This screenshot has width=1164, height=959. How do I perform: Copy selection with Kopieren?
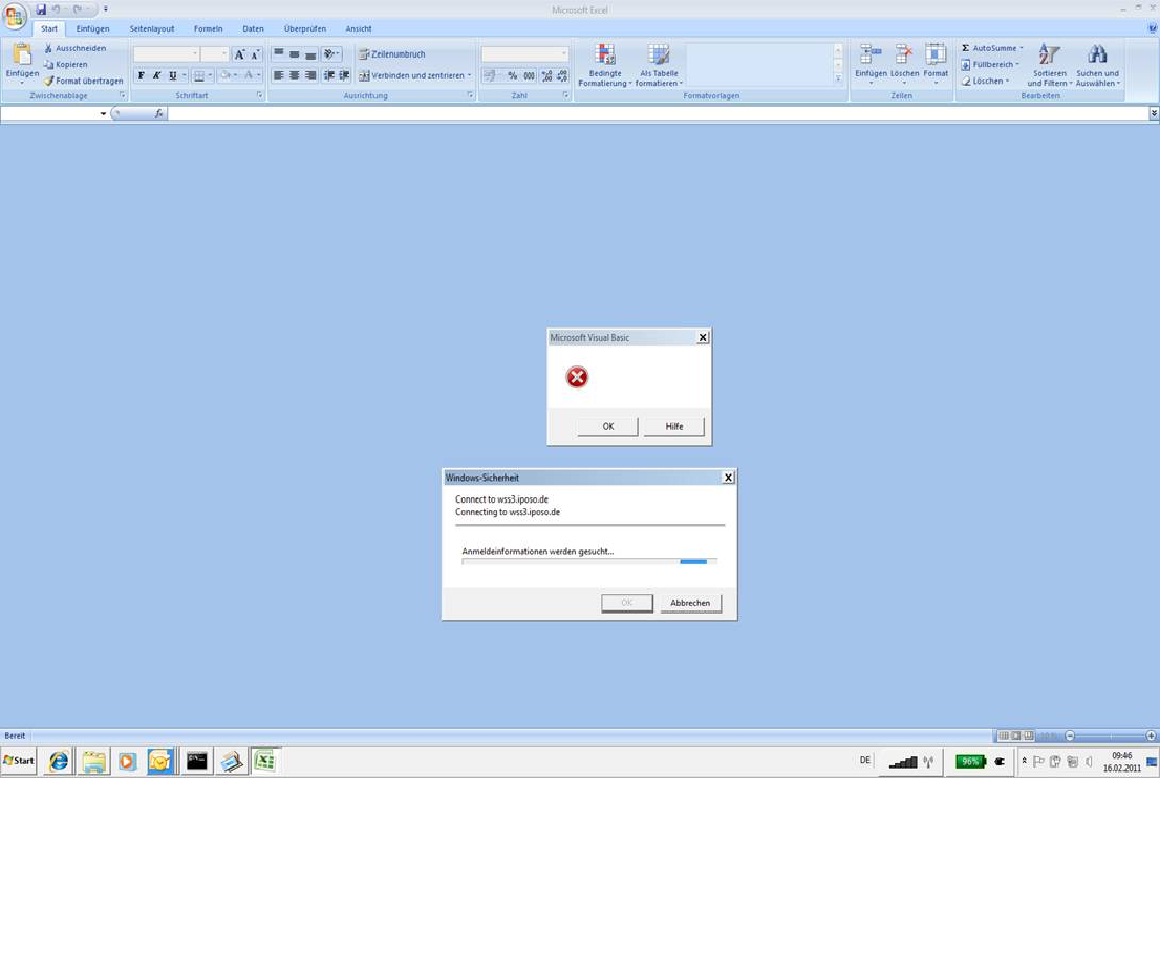point(66,65)
